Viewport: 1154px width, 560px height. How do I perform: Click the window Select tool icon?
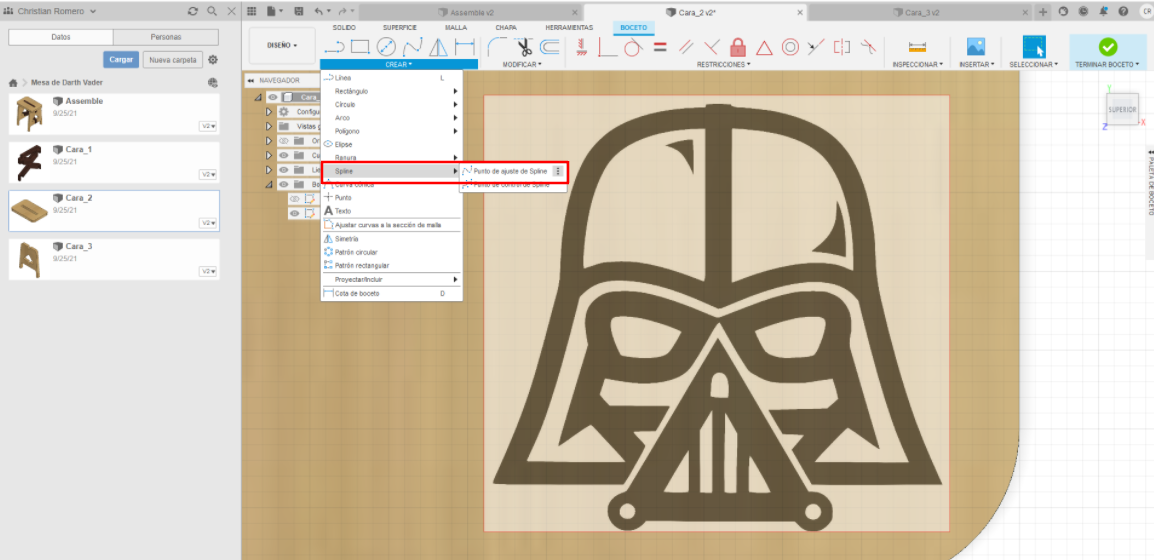(1034, 47)
